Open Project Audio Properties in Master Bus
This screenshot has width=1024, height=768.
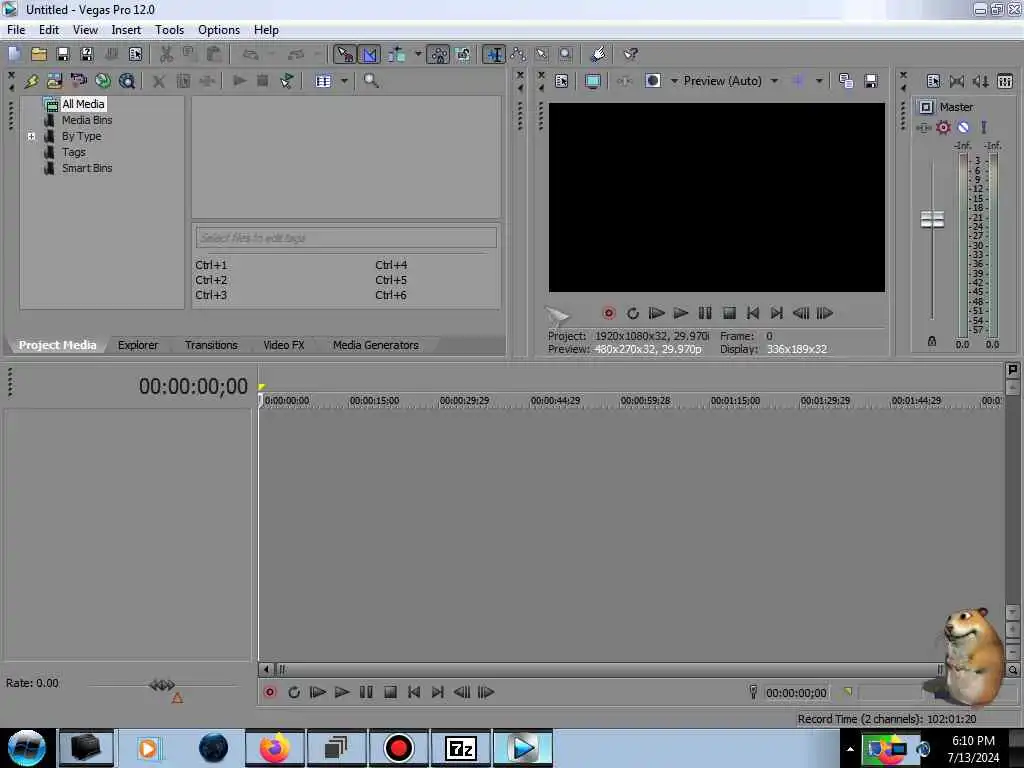pyautogui.click(x=933, y=81)
